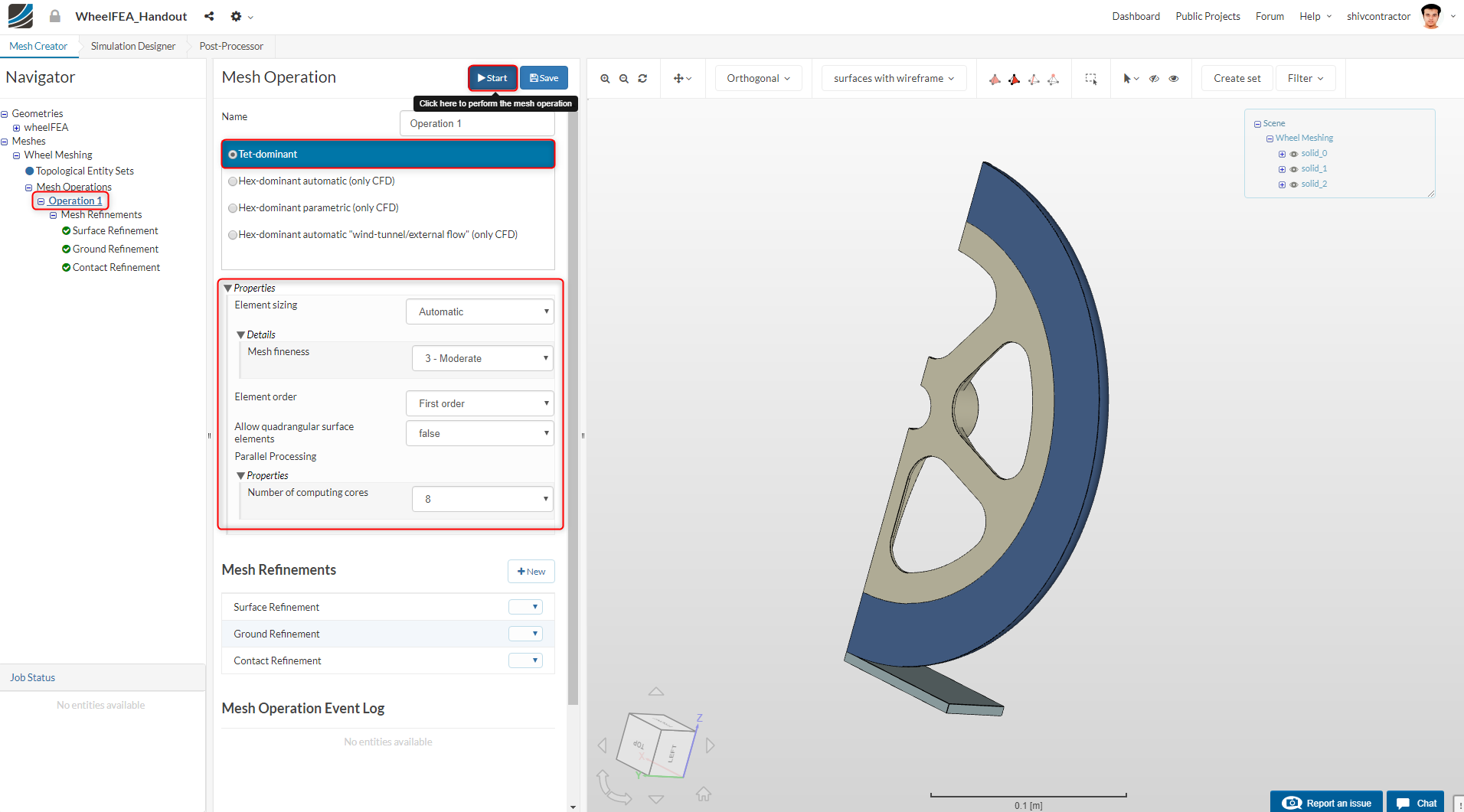Open the surfaces with wireframe dropdown
1464x812 pixels.
click(894, 78)
